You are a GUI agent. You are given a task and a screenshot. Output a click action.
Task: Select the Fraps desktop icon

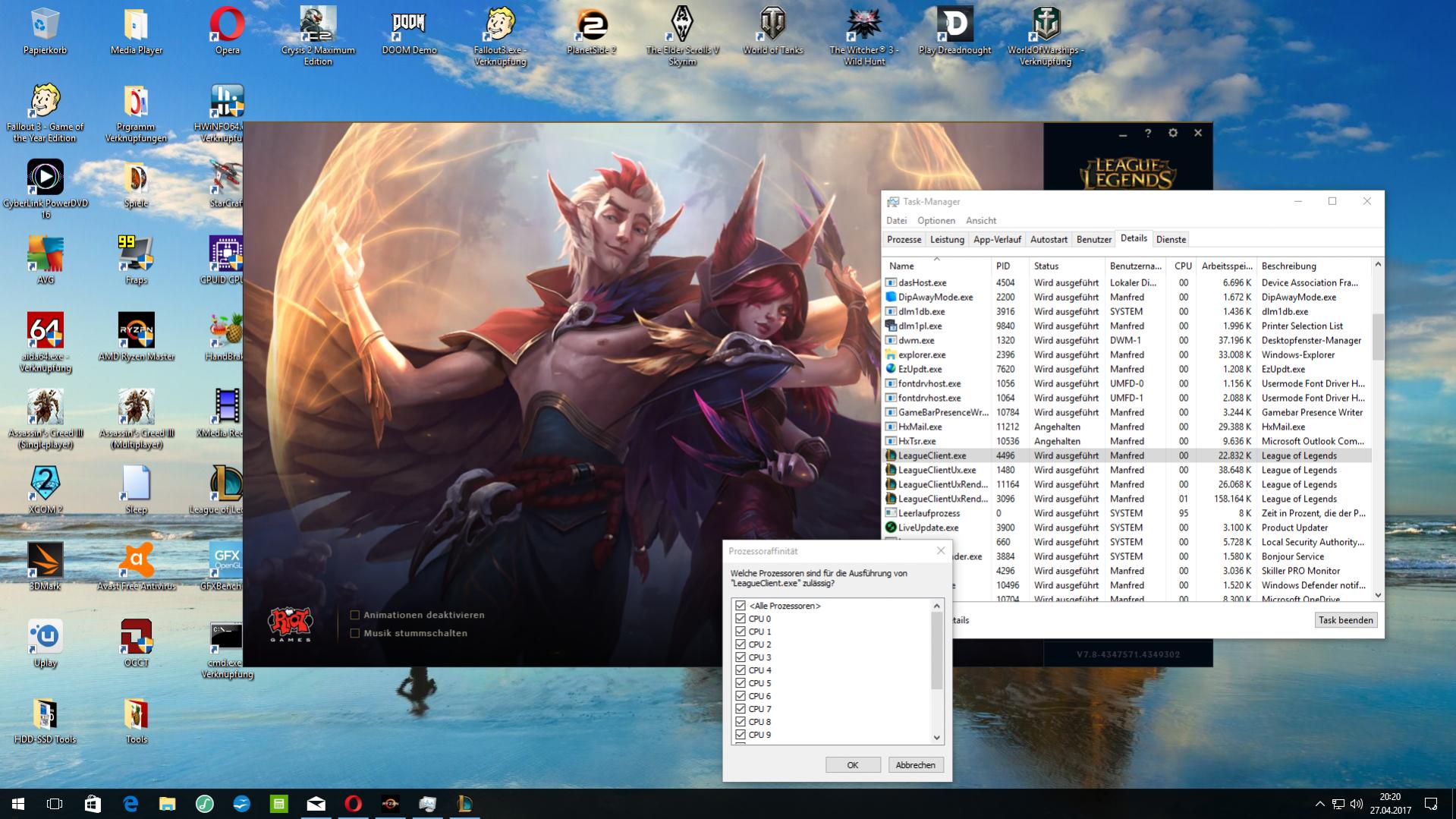(137, 260)
